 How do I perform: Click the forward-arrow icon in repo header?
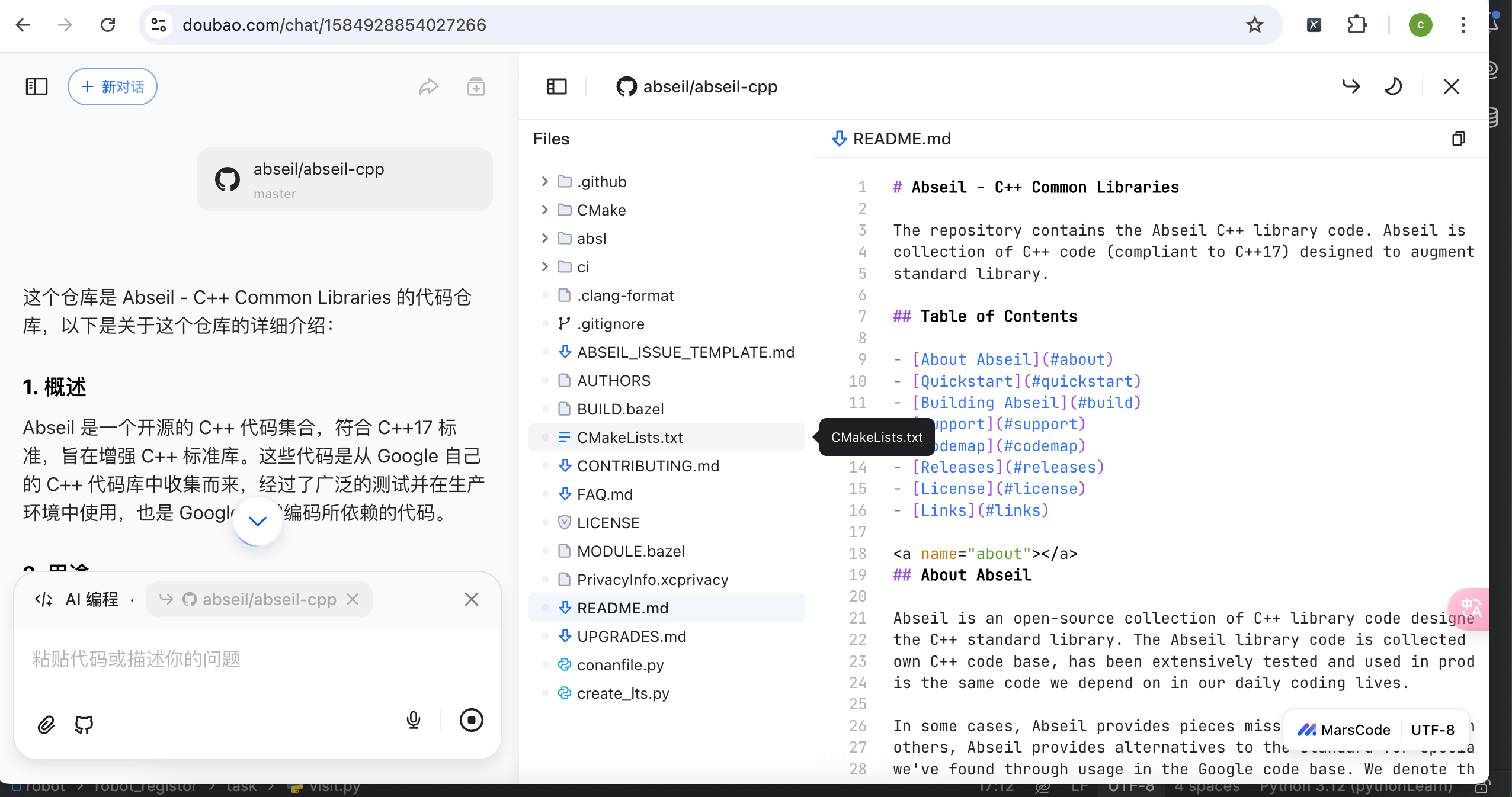1351,86
